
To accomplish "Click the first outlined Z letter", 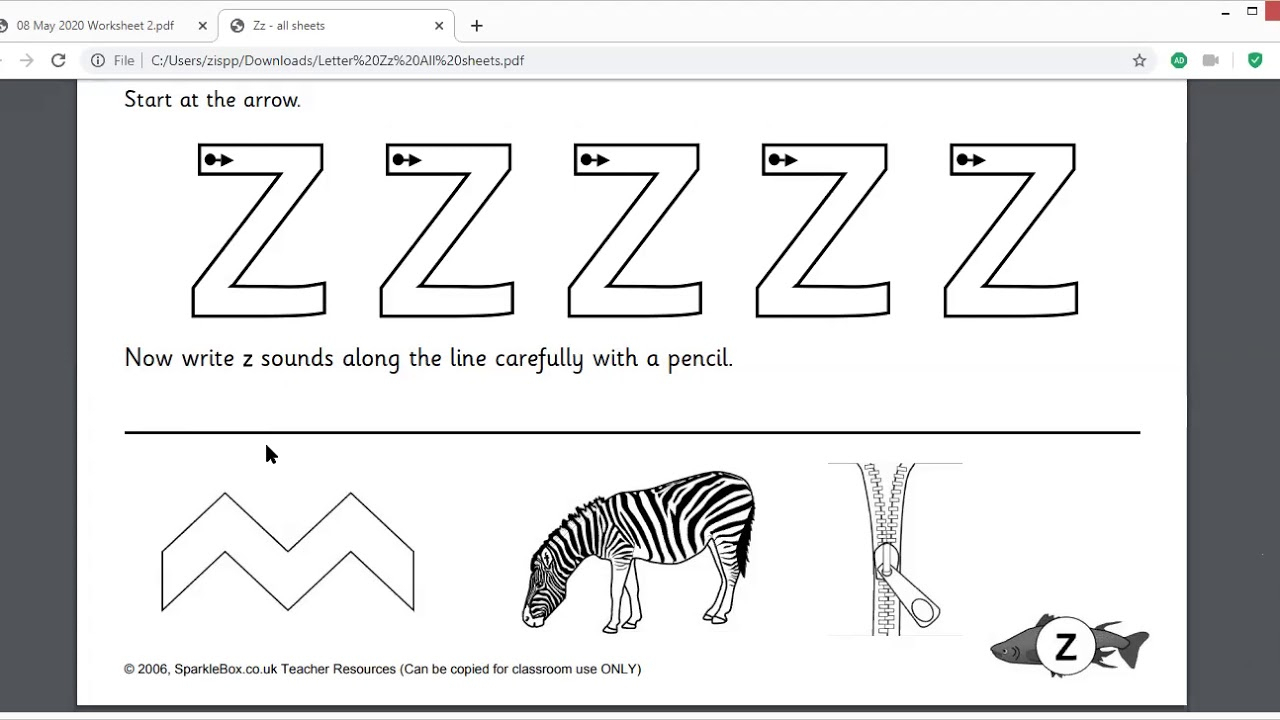I will (x=258, y=231).
